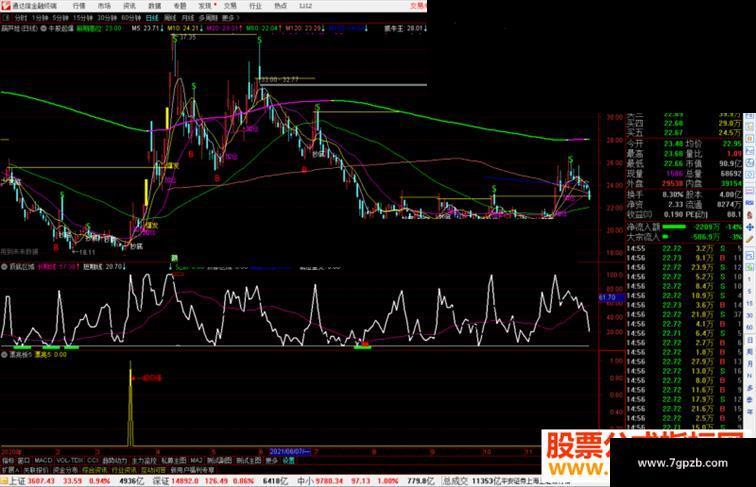Select the 测试主图 indicator tab

[x=249, y=461]
